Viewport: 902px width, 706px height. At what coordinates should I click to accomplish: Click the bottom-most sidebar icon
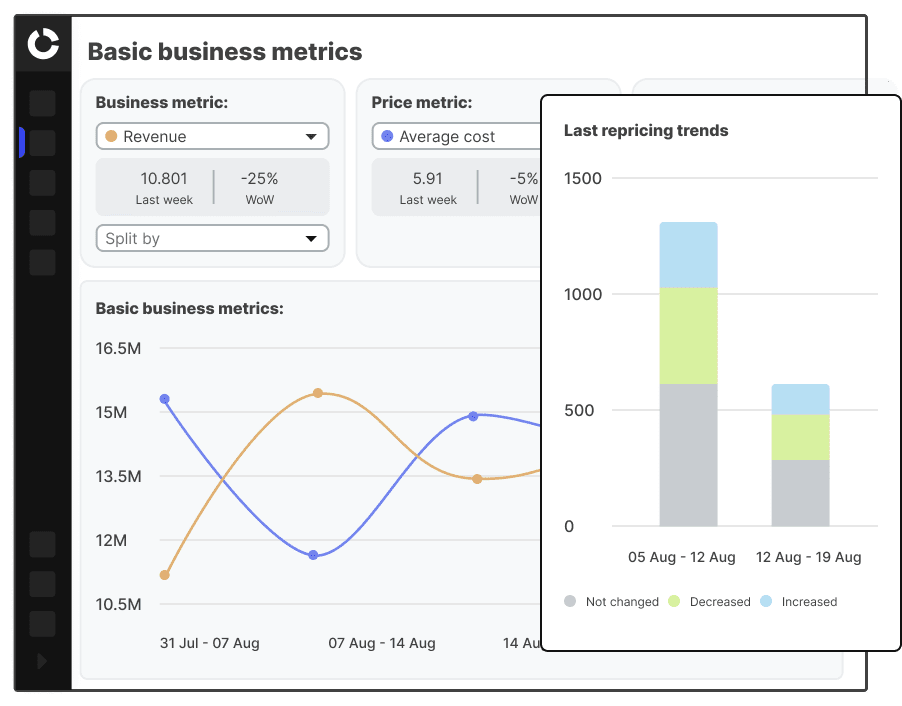(42, 623)
